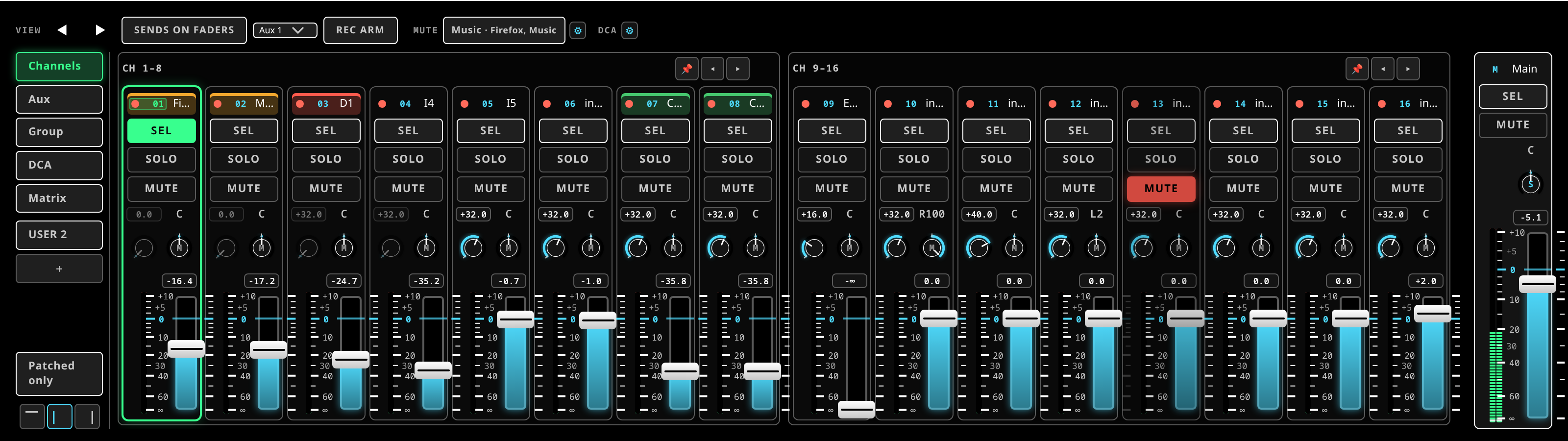The height and width of the screenshot is (441, 1568).
Task: Click channel 05 gain knob
Action: click(x=472, y=247)
